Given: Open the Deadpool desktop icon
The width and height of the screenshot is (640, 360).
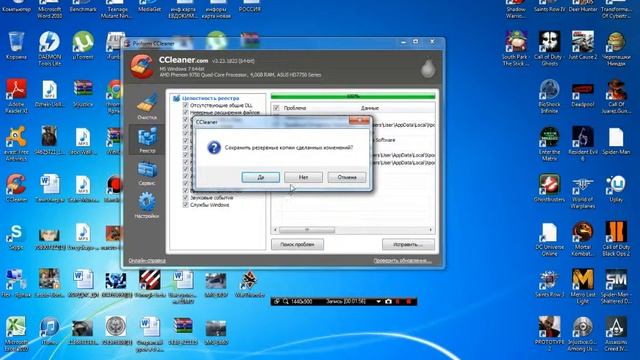Looking at the screenshot, I should 582,93.
